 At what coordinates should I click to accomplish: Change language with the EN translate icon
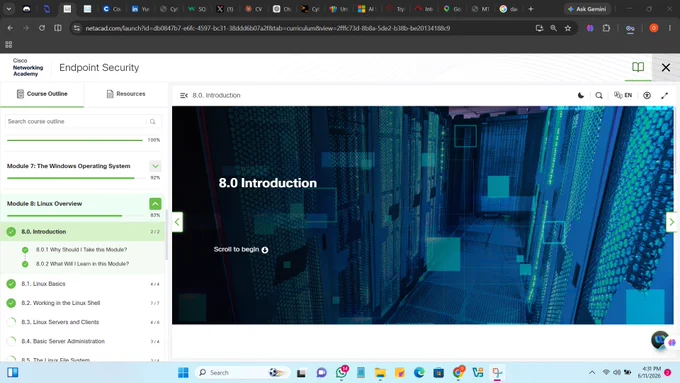623,95
